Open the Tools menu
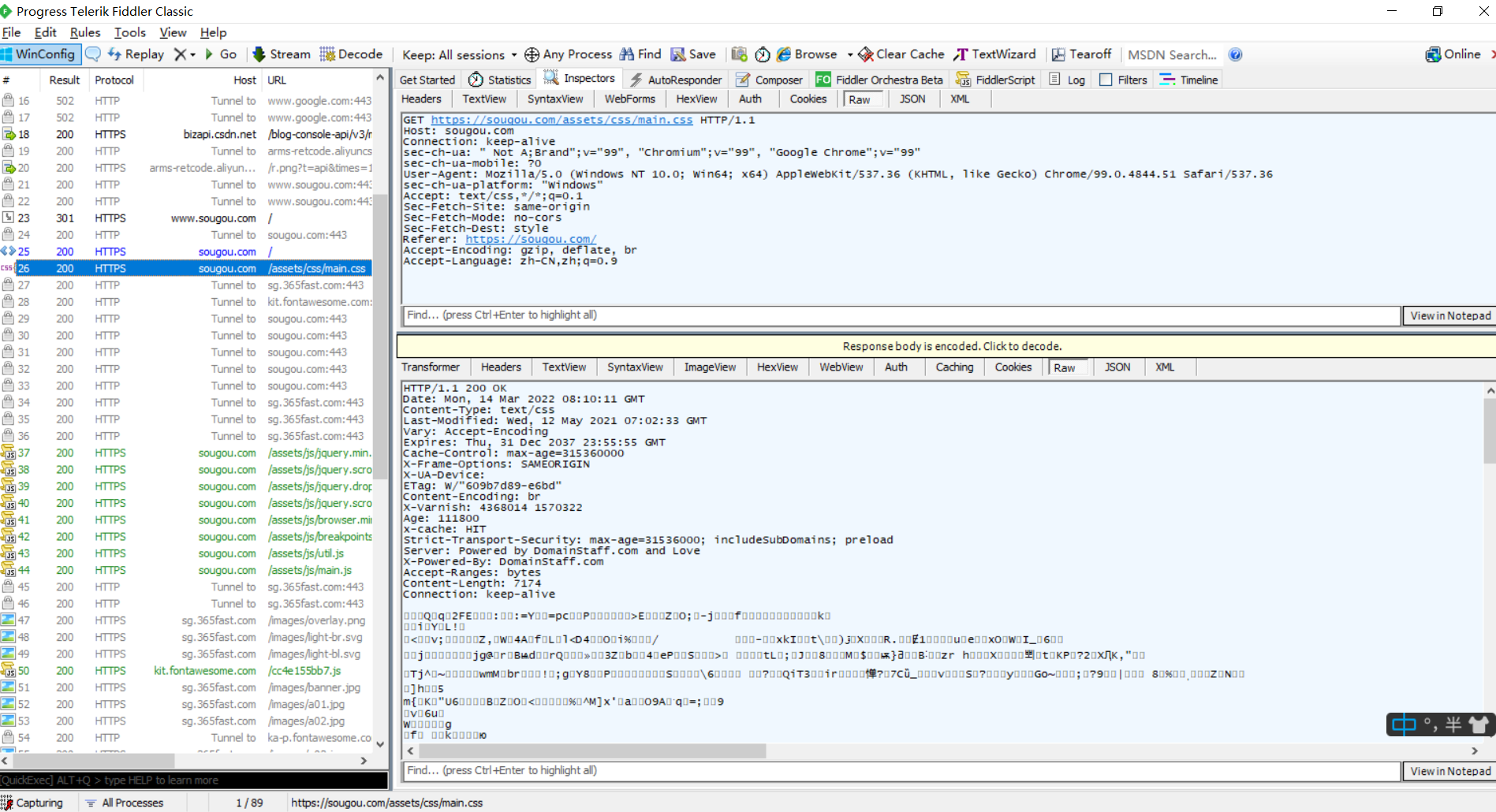The width and height of the screenshot is (1496, 812). tap(130, 32)
